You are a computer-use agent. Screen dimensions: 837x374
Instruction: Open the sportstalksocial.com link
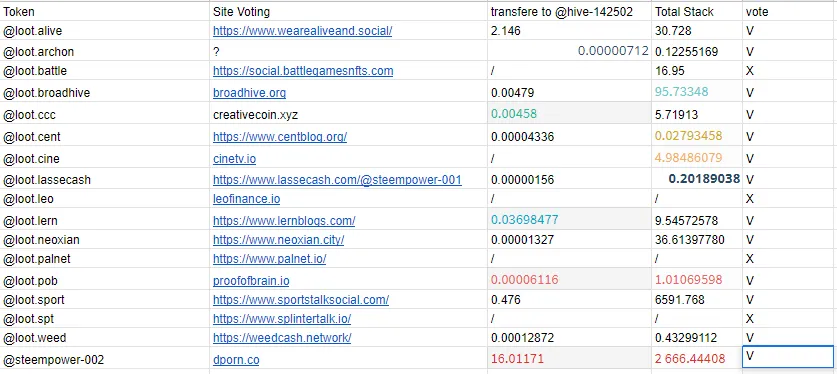coord(301,300)
